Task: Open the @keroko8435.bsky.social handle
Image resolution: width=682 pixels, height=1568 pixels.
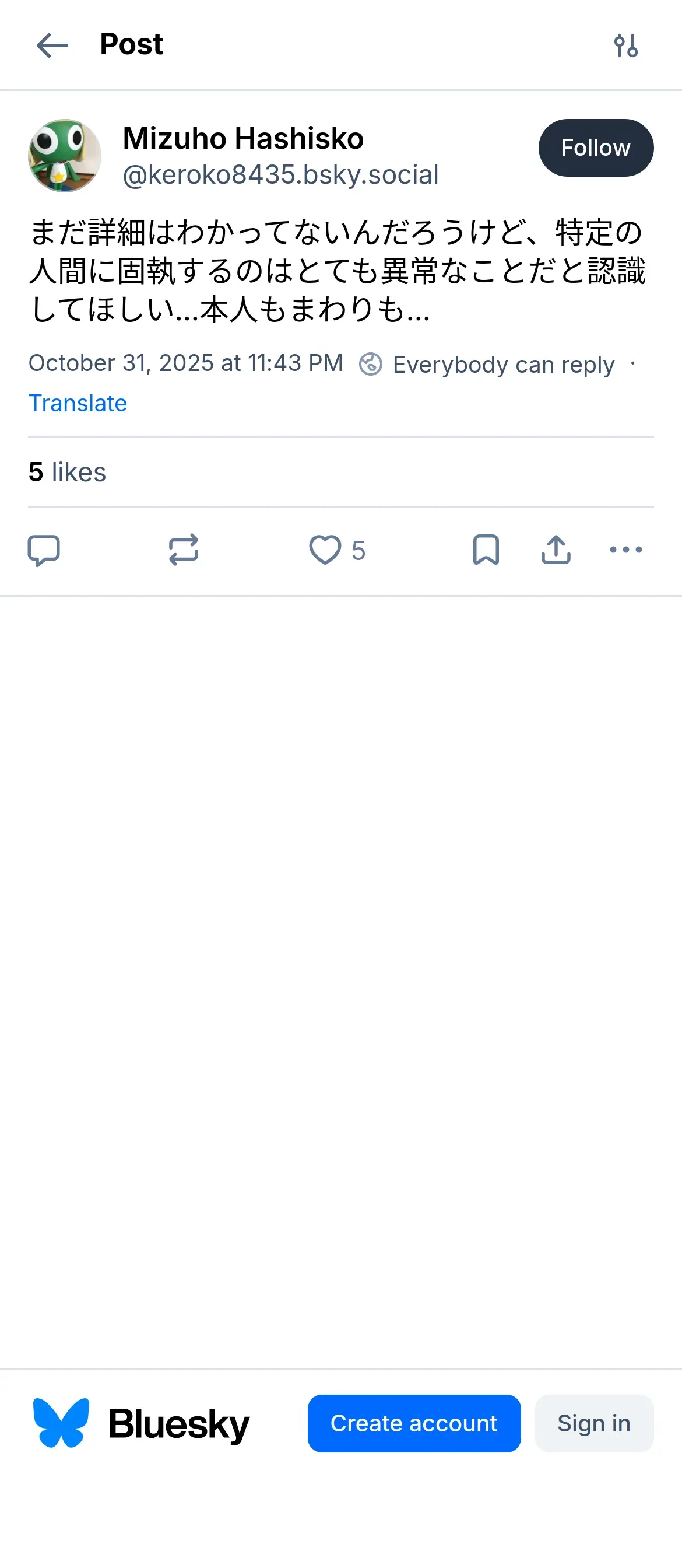Action: coord(280,176)
